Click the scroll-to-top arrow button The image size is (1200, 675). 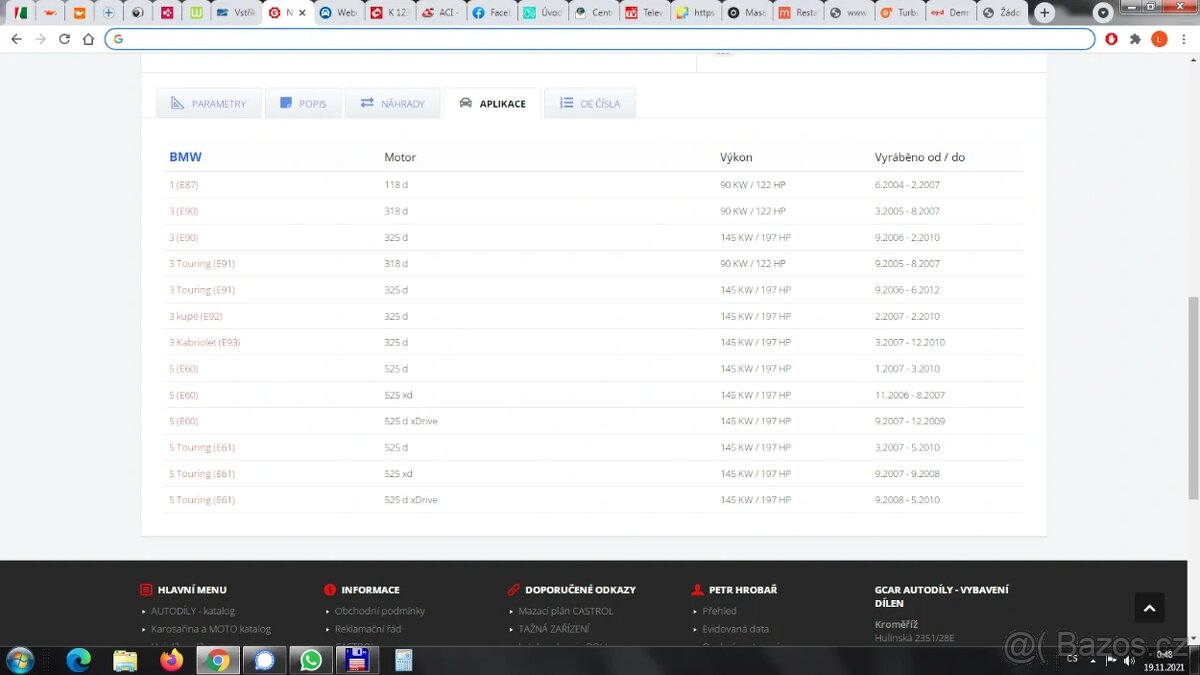(x=1149, y=607)
